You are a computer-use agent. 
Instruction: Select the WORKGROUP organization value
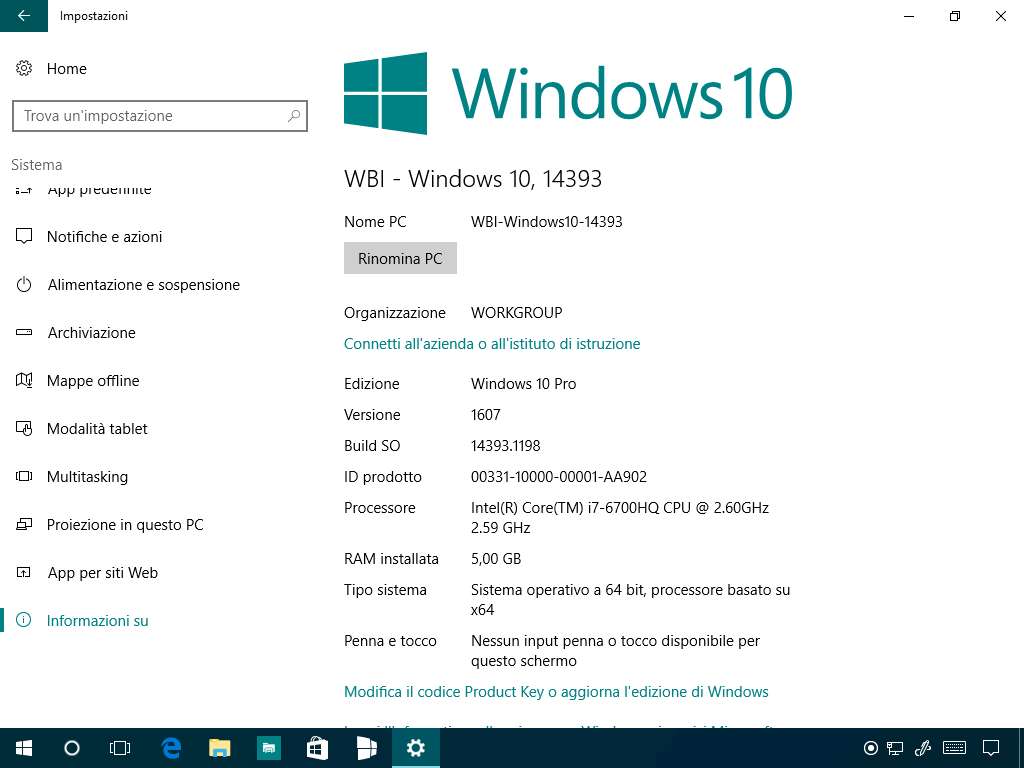517,313
